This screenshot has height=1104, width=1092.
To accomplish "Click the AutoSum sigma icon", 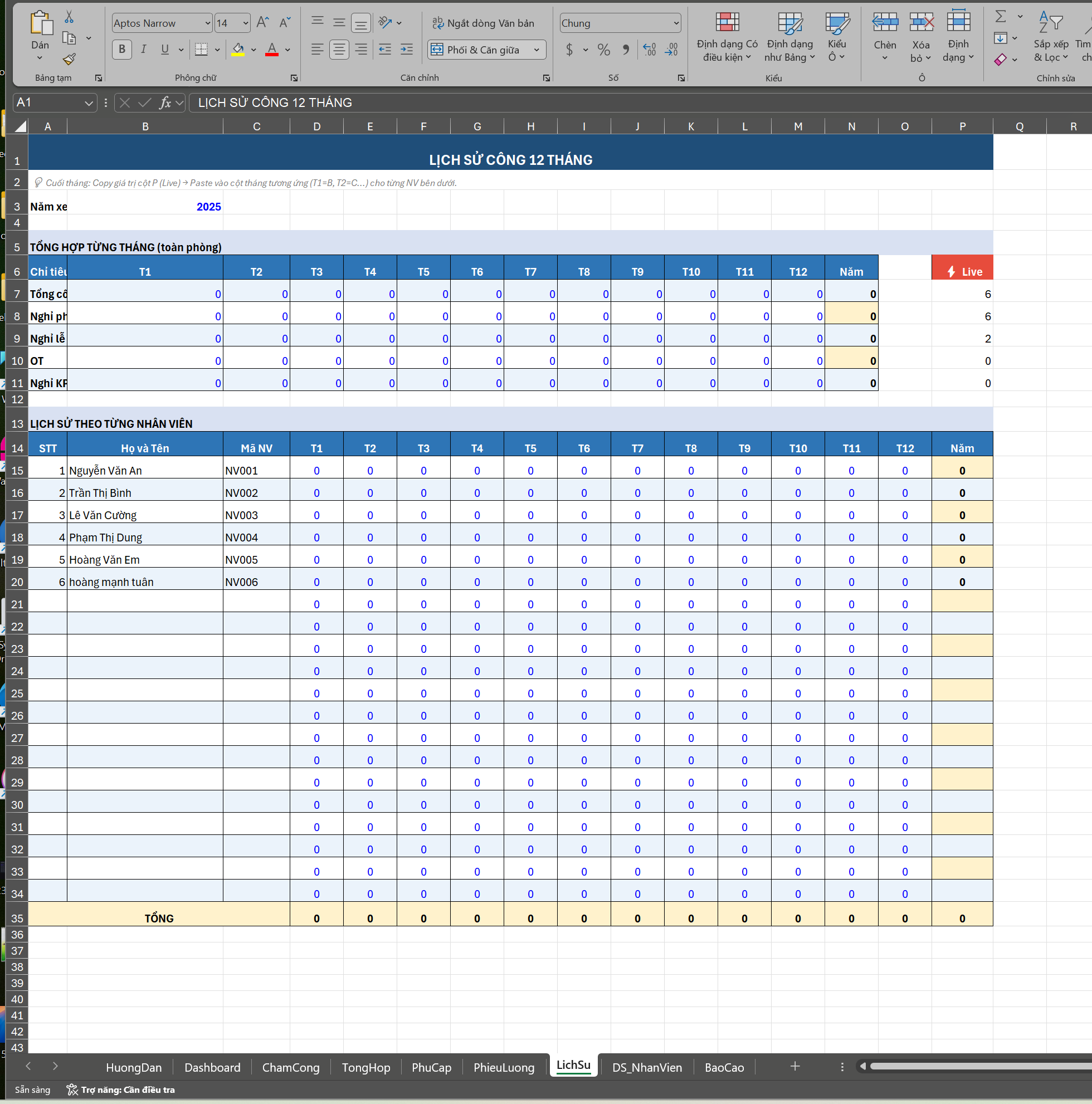I will point(1001,17).
